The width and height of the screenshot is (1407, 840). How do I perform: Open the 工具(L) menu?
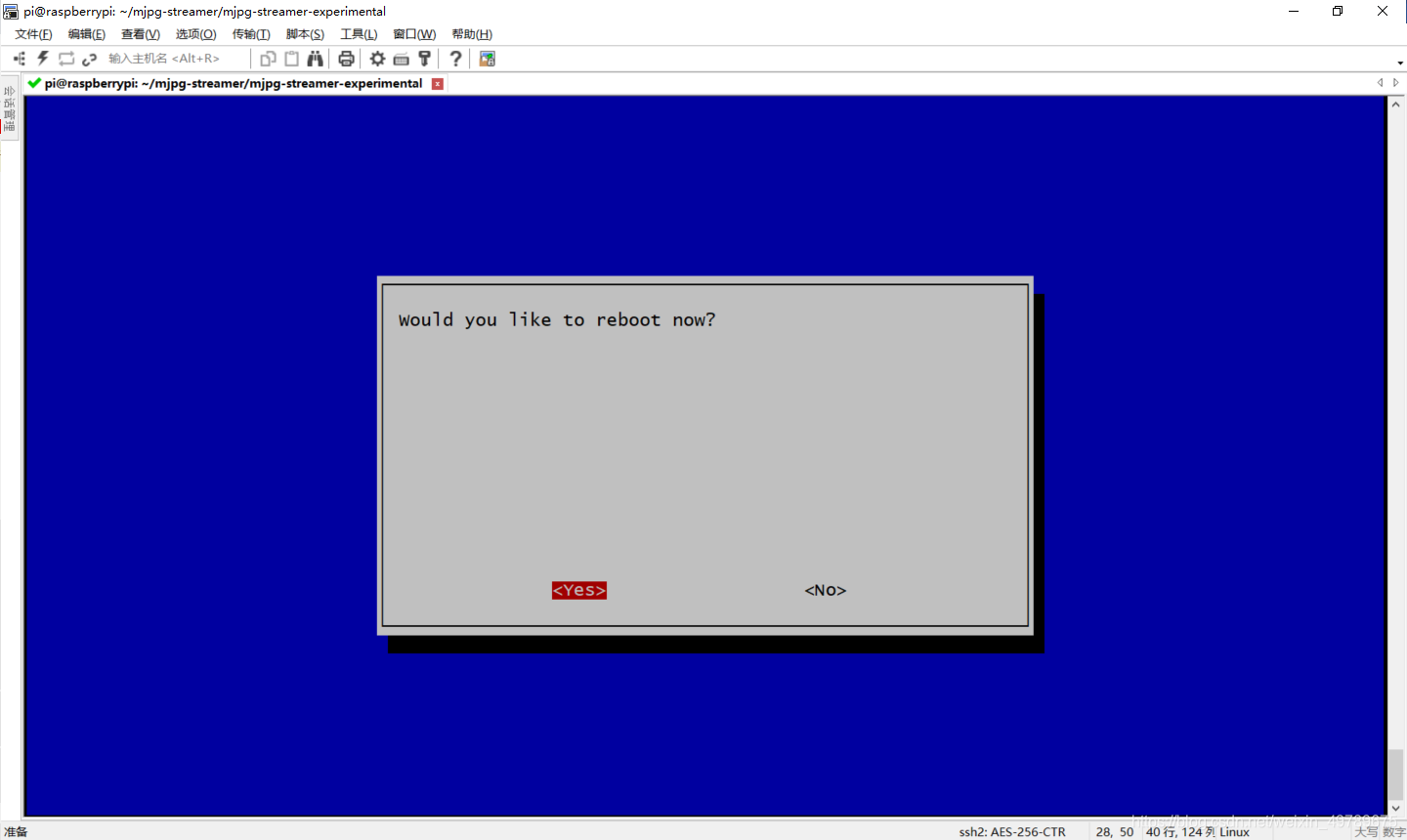[x=359, y=34]
